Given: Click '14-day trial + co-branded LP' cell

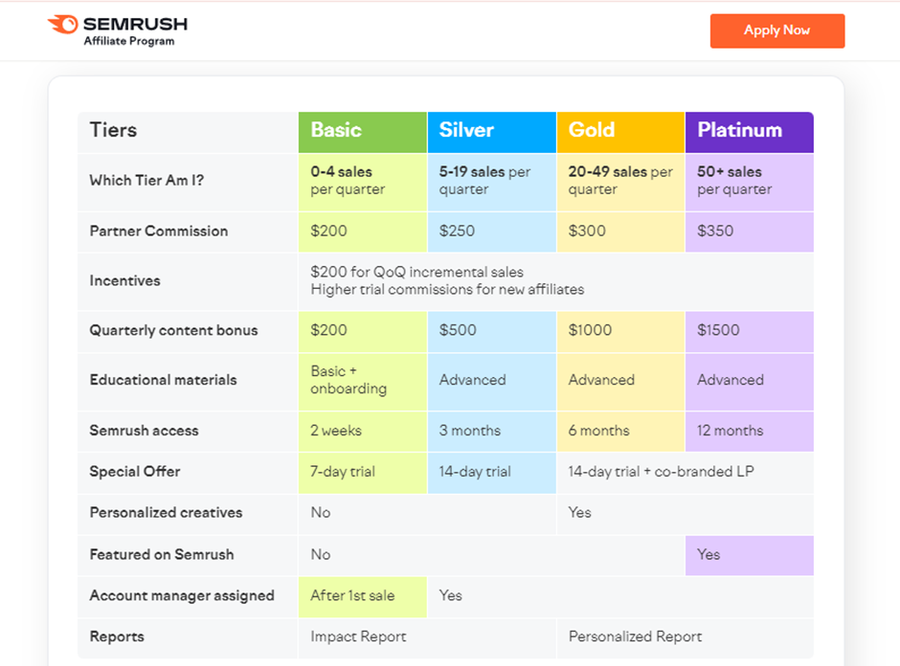Looking at the screenshot, I should [x=685, y=473].
